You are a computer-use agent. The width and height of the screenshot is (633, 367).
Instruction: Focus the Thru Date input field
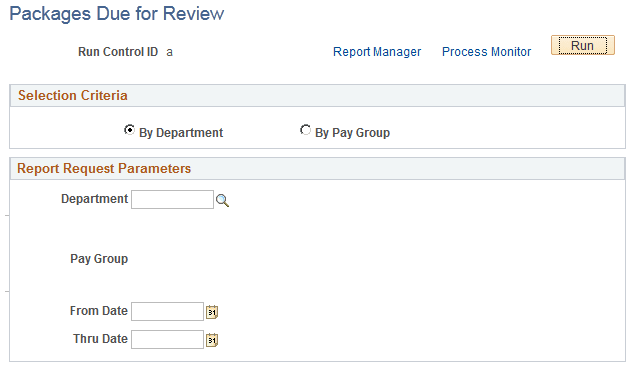(168, 339)
